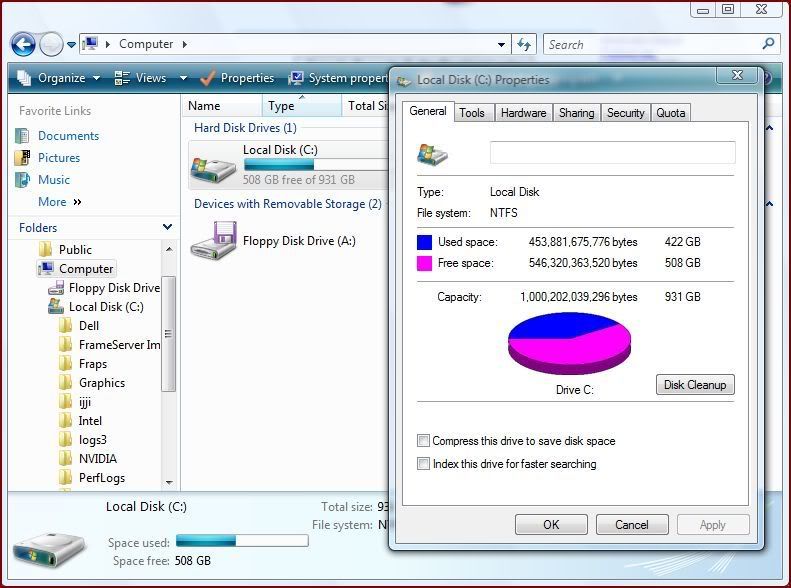This screenshot has width=791, height=588.
Task: Open recent pages dropdown beside Forward arrow
Action: 71,45
